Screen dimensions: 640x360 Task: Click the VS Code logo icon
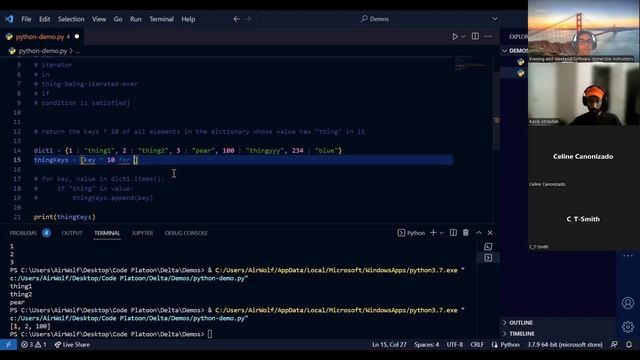[9, 19]
